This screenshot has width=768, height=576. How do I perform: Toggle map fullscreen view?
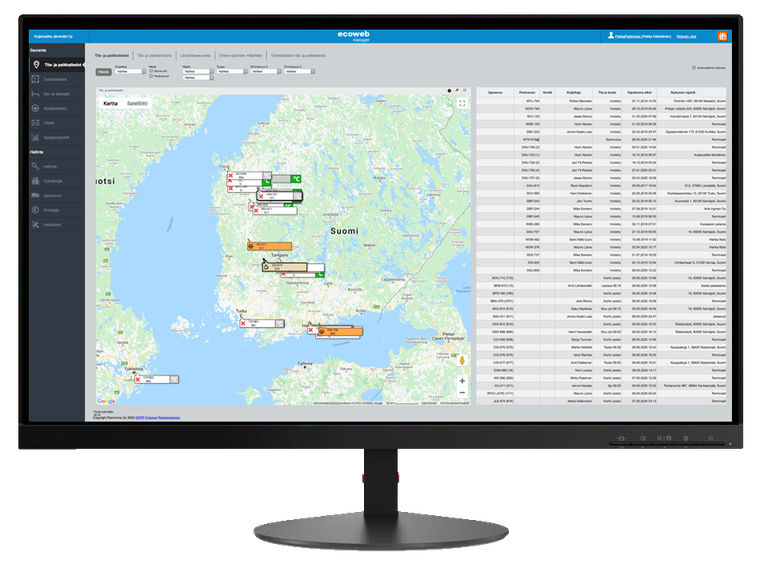462,103
